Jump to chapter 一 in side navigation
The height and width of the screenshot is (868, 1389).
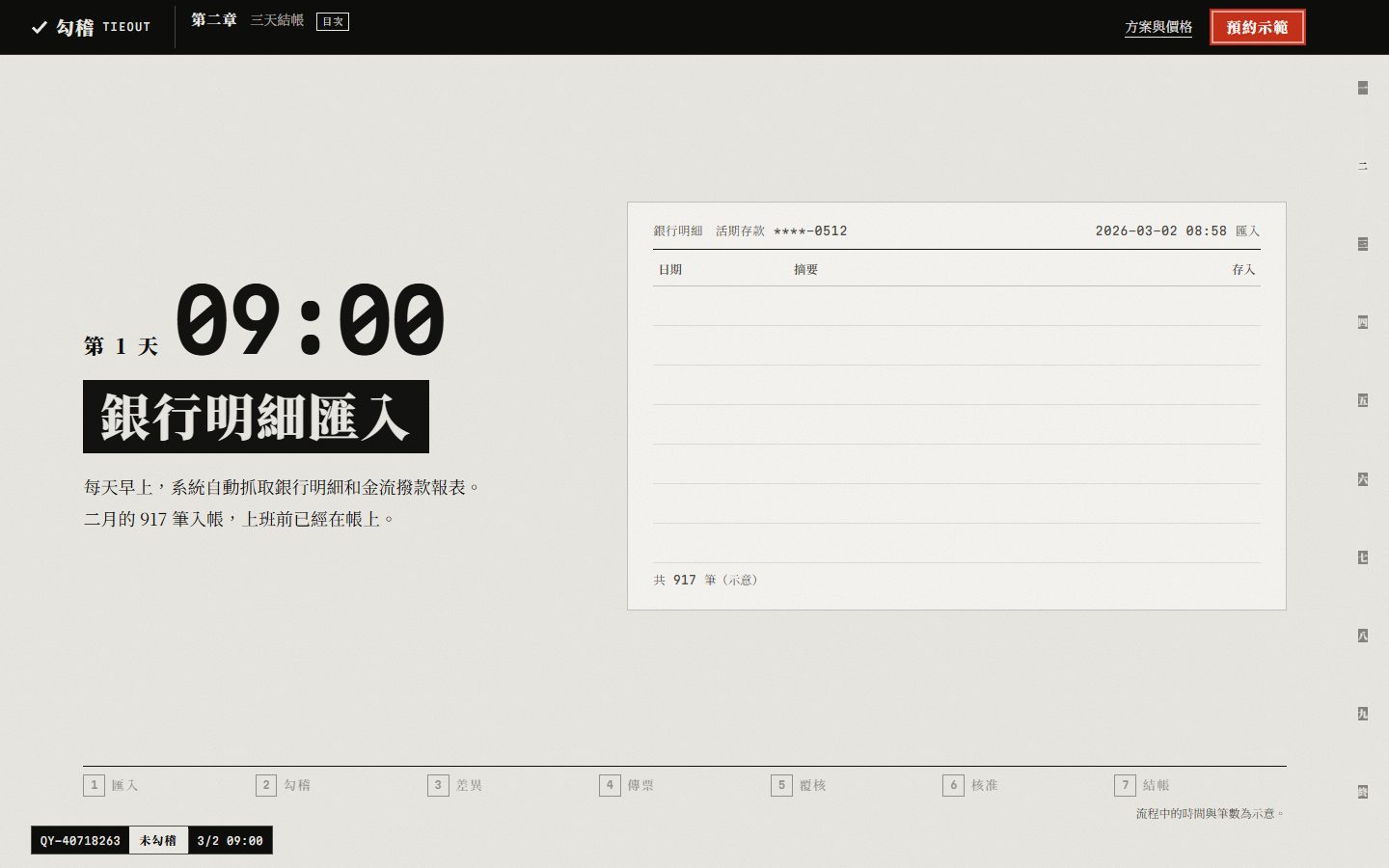pyautogui.click(x=1363, y=88)
